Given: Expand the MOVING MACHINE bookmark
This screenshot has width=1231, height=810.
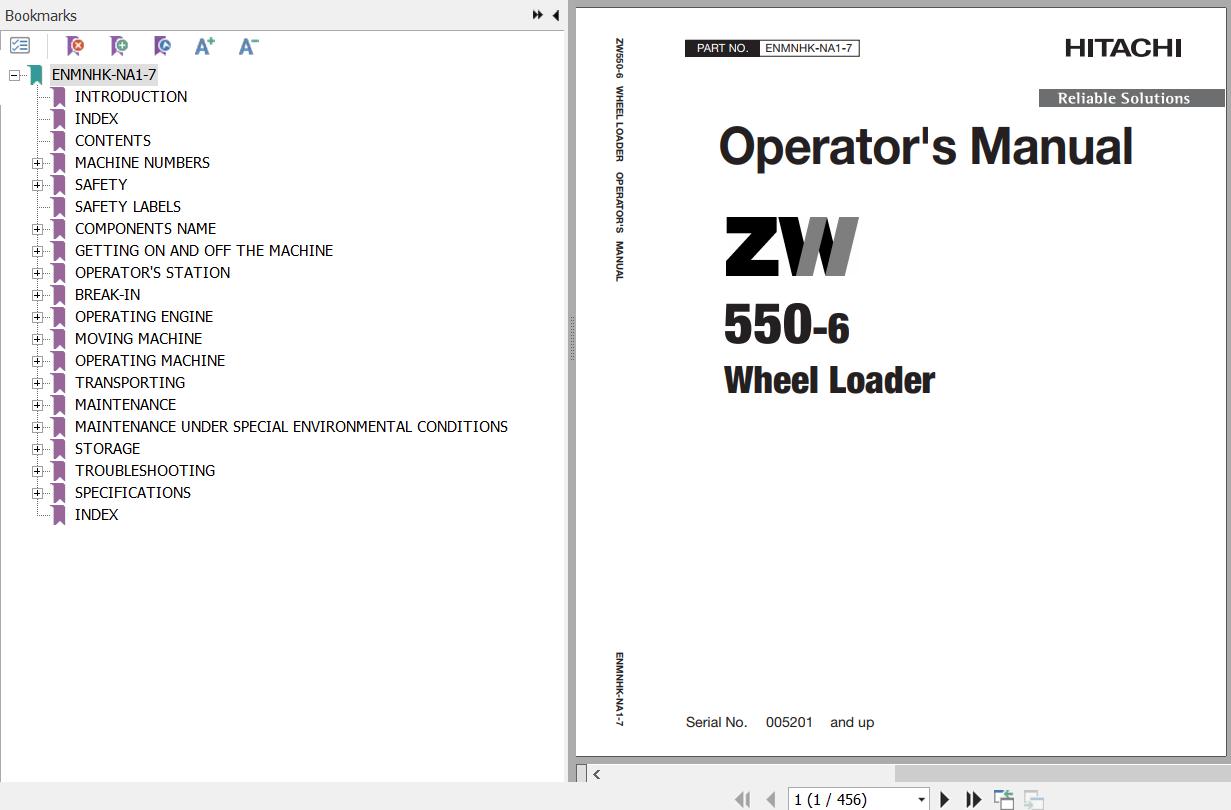Looking at the screenshot, I should tap(37, 339).
